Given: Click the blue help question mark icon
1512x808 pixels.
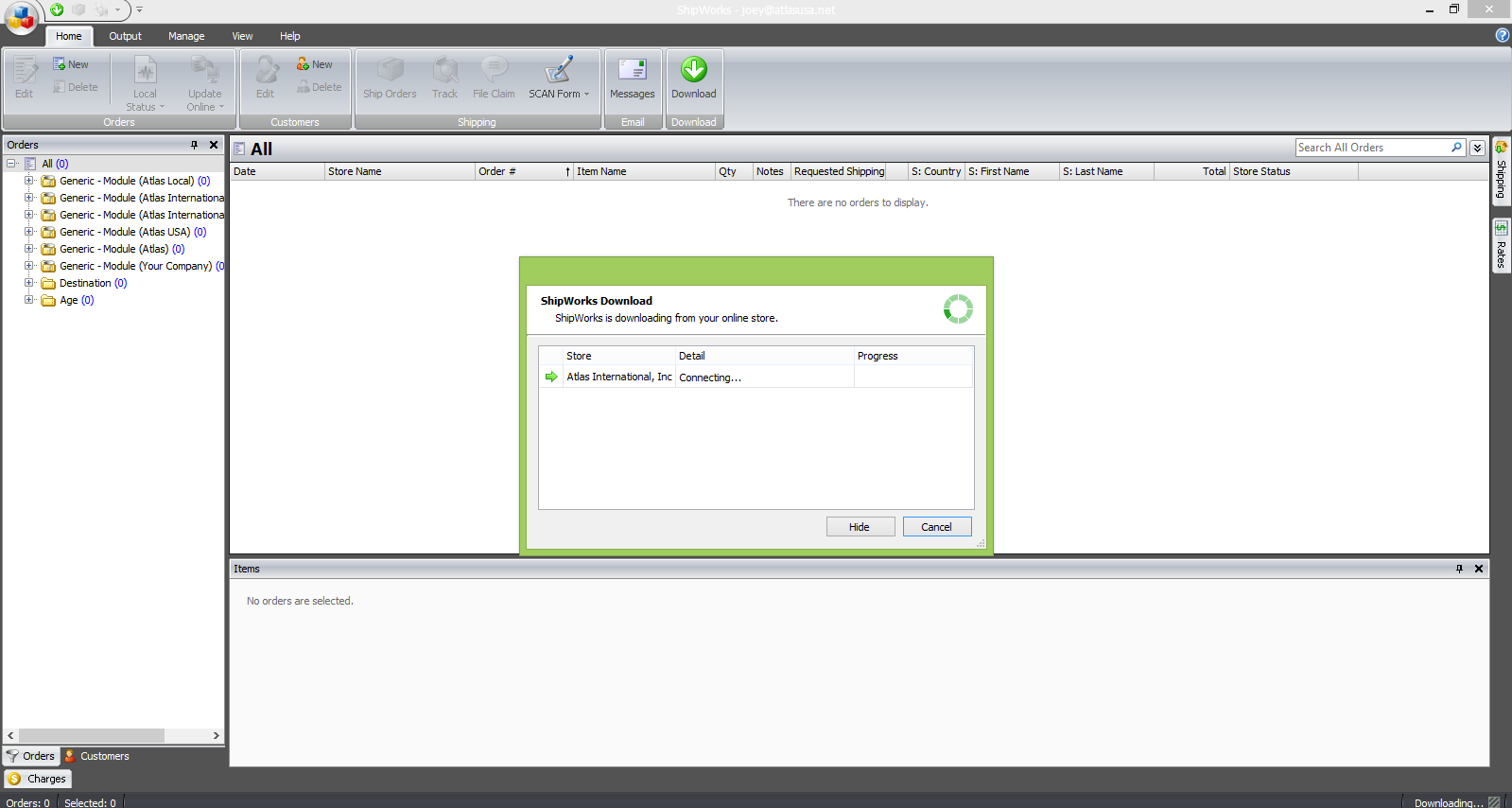Looking at the screenshot, I should 1502,35.
